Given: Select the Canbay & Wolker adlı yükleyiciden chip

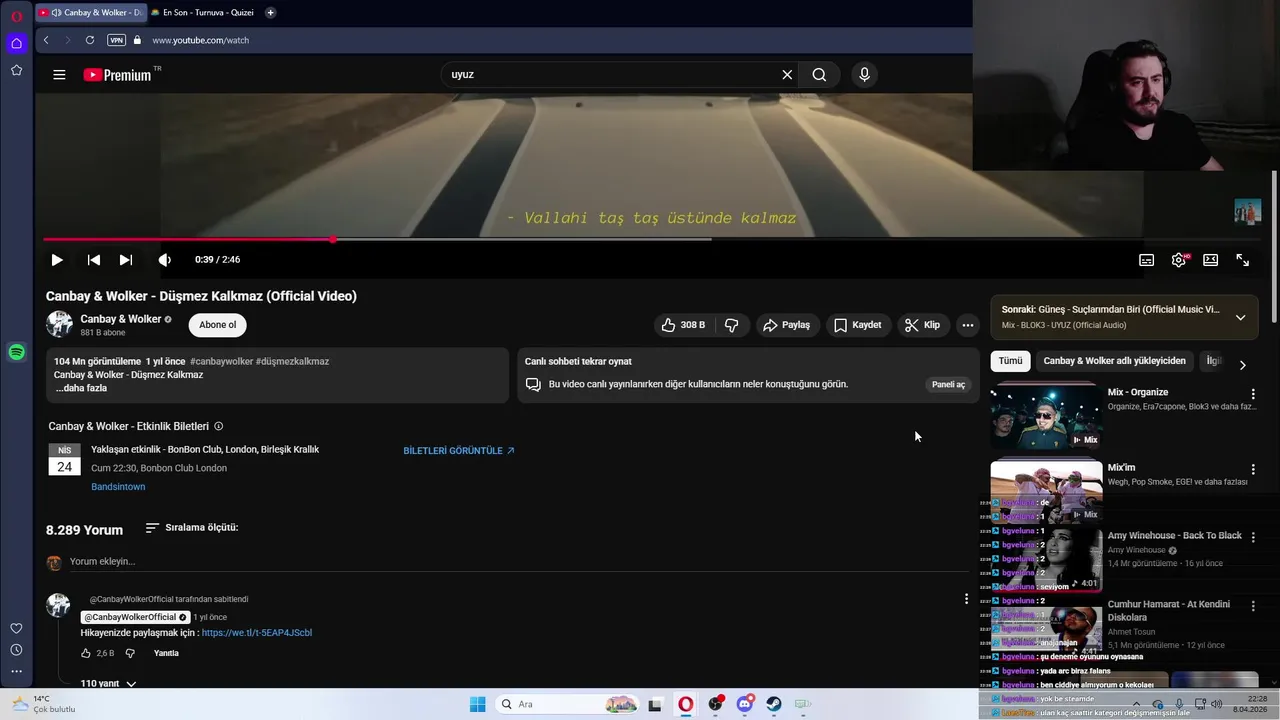Looking at the screenshot, I should coord(1114,361).
